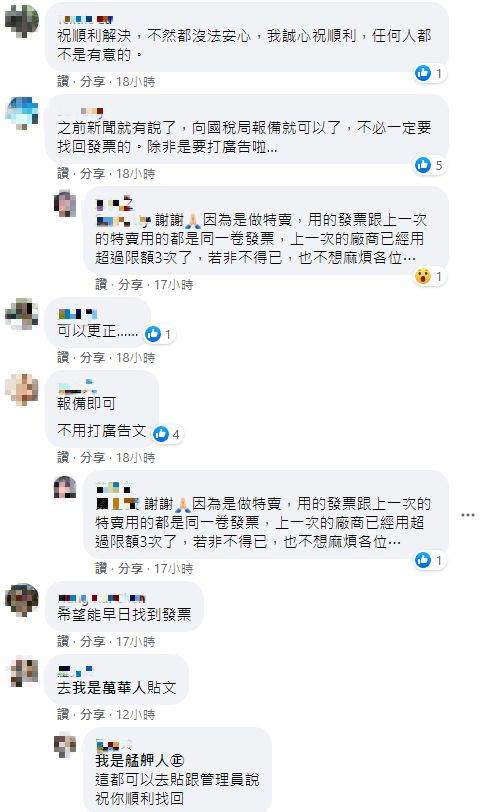Viewport: 486px width, 812px height.
Task: Click the like icon showing 4 beside 不用打廣告文
Action: point(161,434)
